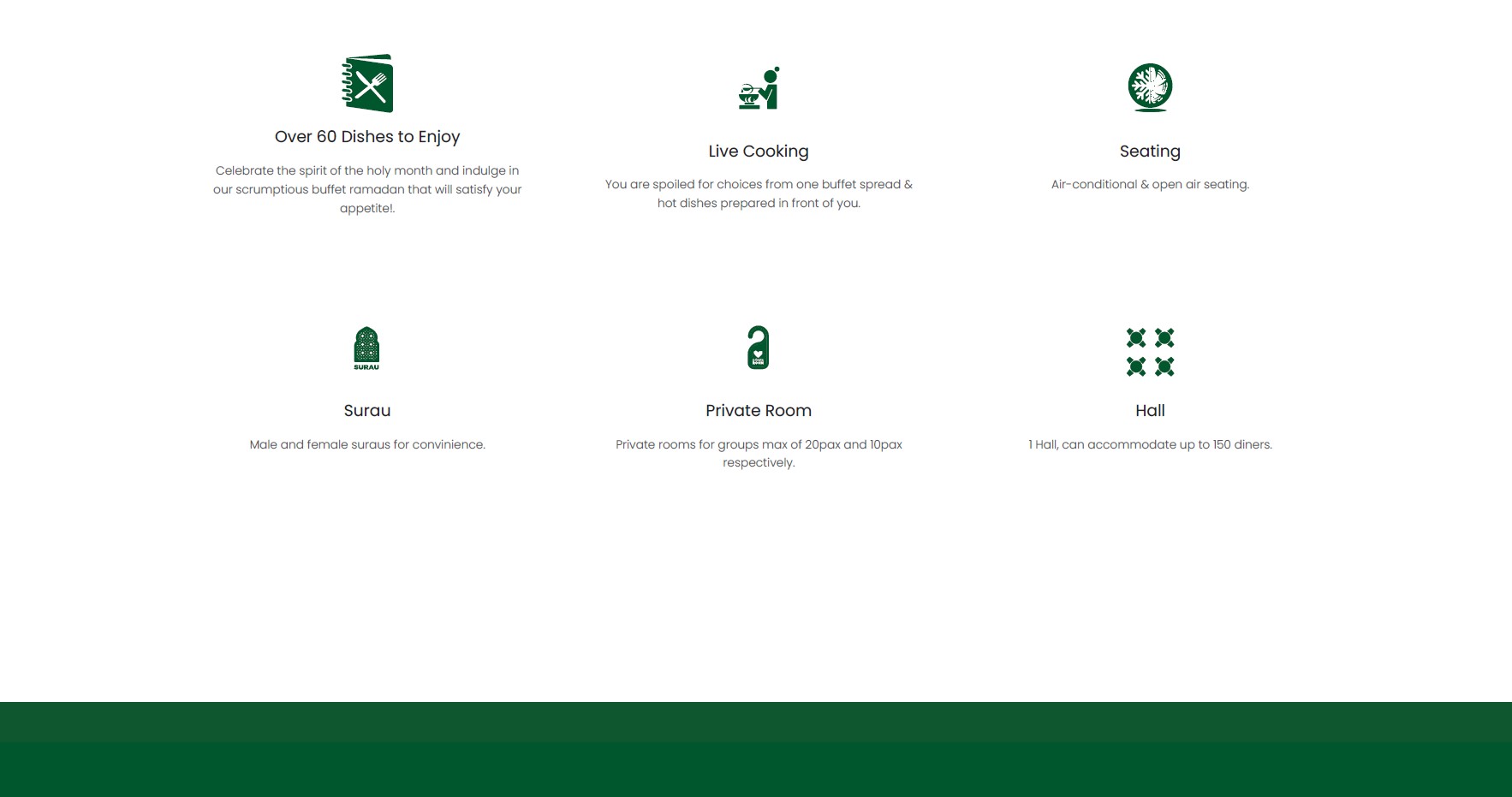The image size is (1512, 797).
Task: Click the 'Live Cooking' heading
Action: coord(759,152)
